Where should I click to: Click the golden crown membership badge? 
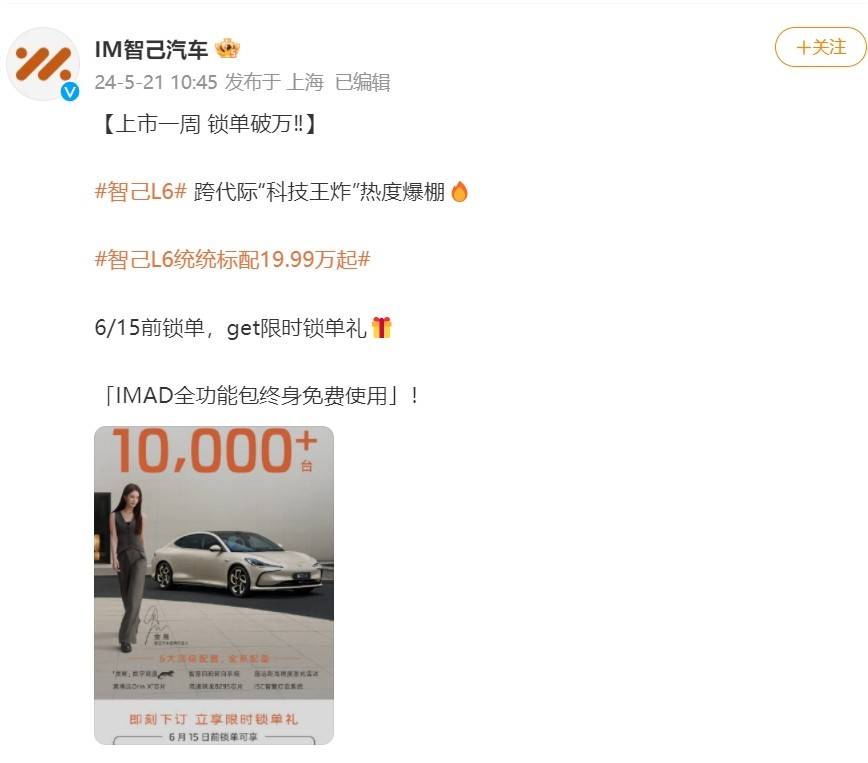coord(227,49)
